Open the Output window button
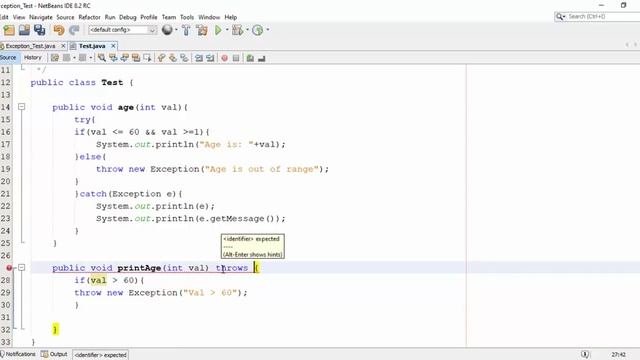Viewport: 640px width, 360px height. click(54, 354)
